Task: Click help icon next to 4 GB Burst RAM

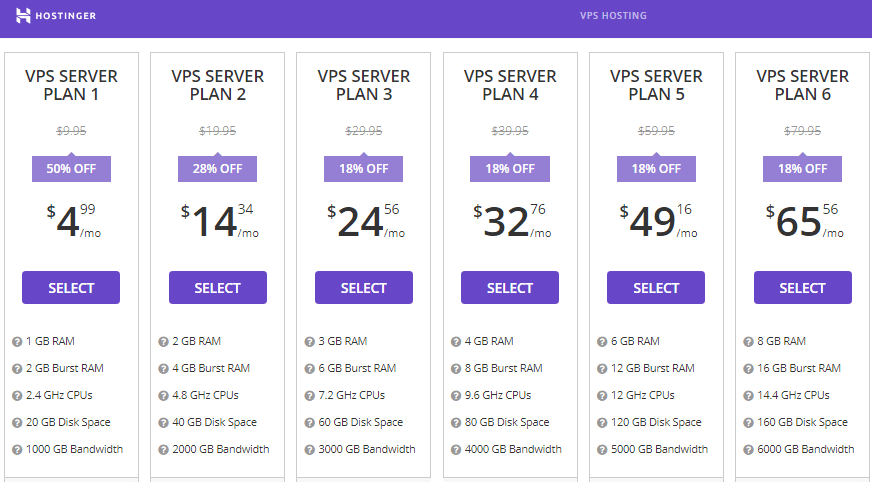Action: [x=164, y=369]
